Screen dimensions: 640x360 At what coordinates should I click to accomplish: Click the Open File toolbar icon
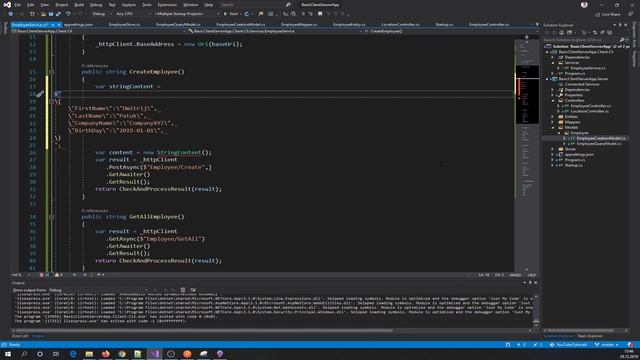pos(43,14)
